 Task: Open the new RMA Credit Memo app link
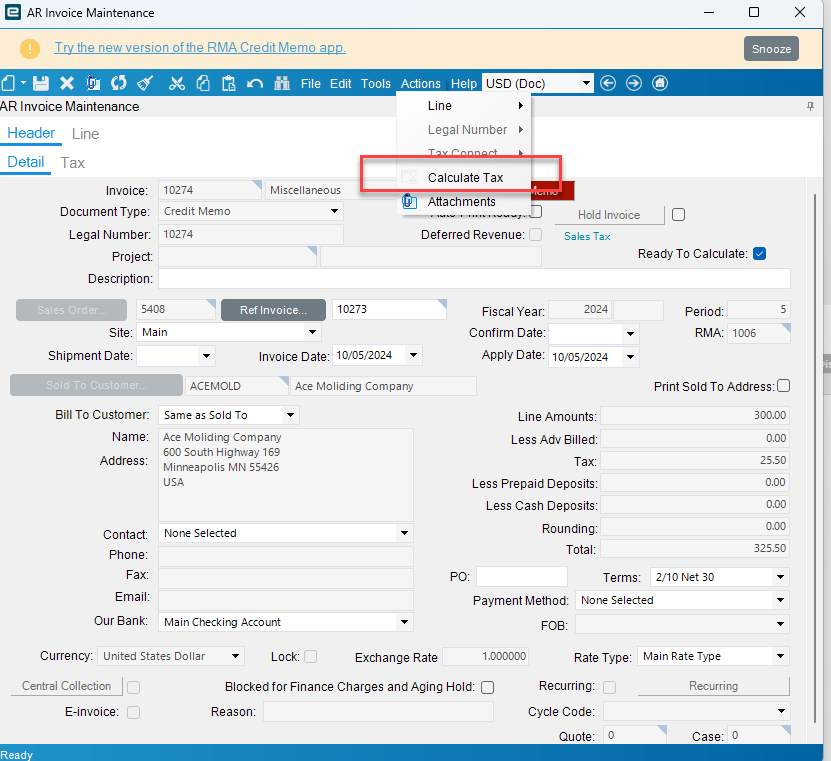200,48
